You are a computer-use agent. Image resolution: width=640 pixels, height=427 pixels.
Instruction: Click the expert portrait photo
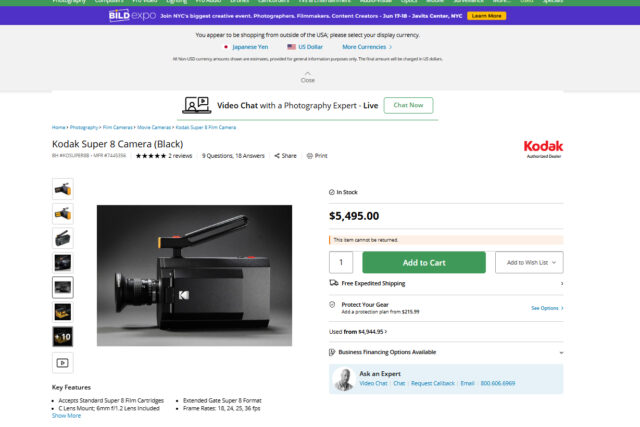coord(343,379)
